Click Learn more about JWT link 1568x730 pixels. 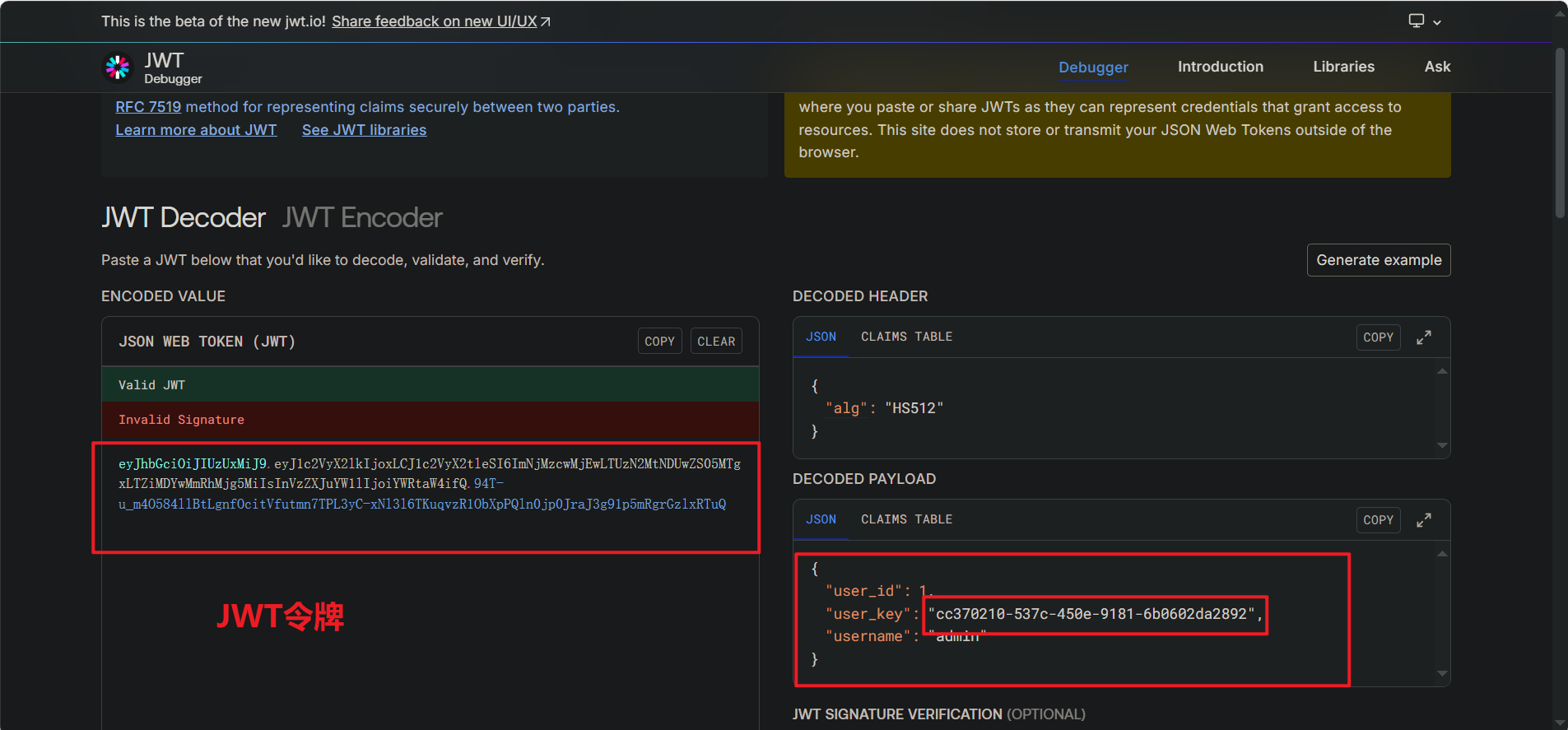click(196, 130)
